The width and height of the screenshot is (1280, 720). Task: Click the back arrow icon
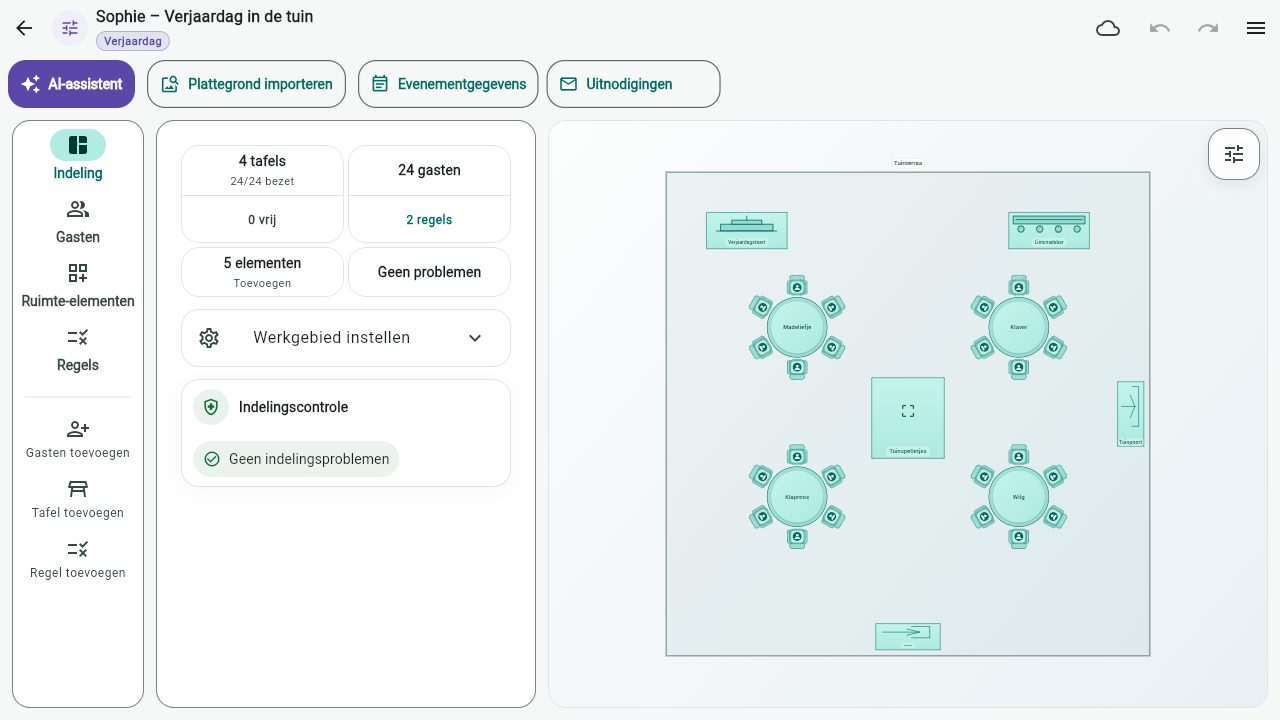[24, 28]
